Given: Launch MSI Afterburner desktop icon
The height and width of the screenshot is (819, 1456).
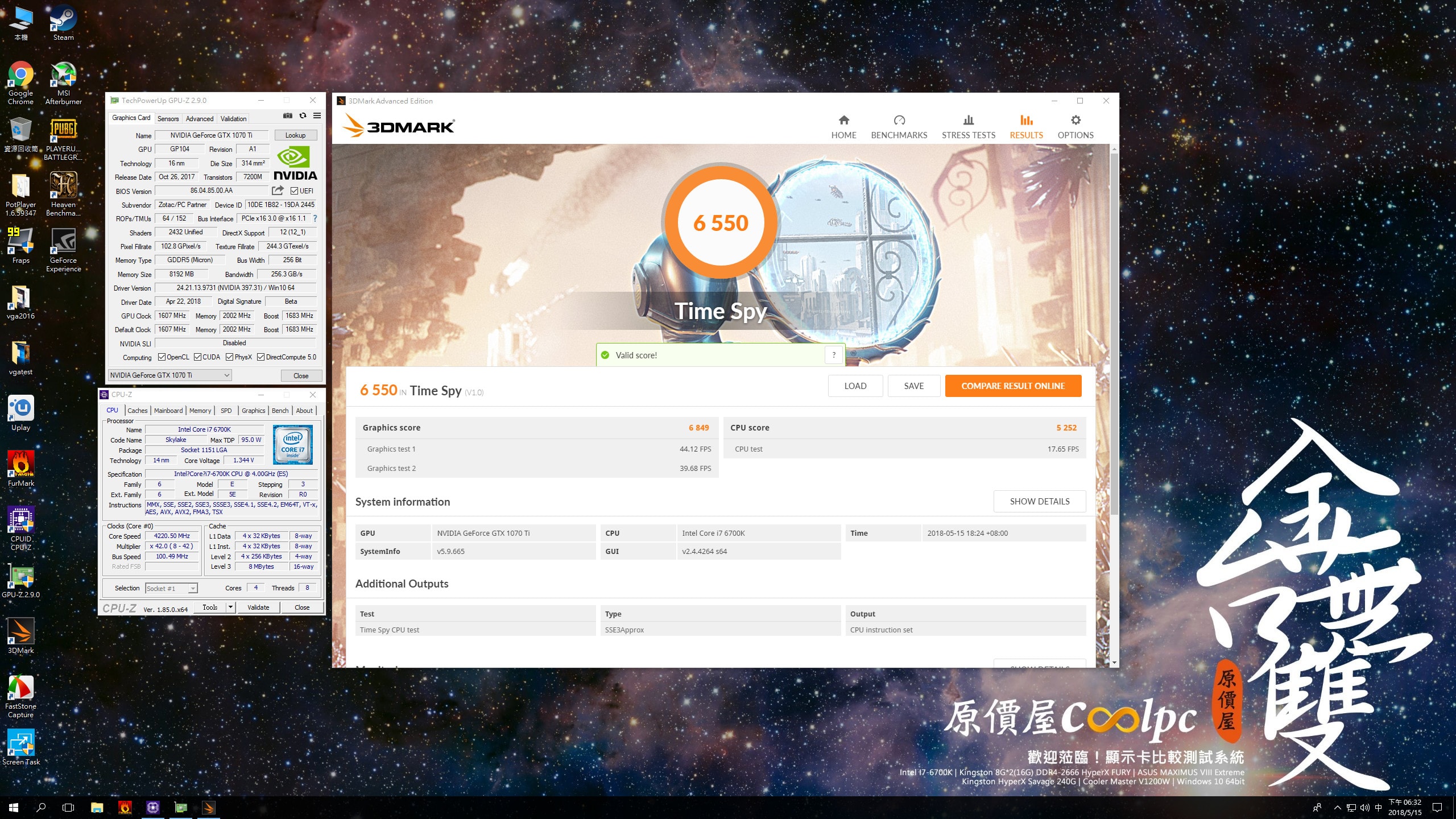Looking at the screenshot, I should (63, 83).
